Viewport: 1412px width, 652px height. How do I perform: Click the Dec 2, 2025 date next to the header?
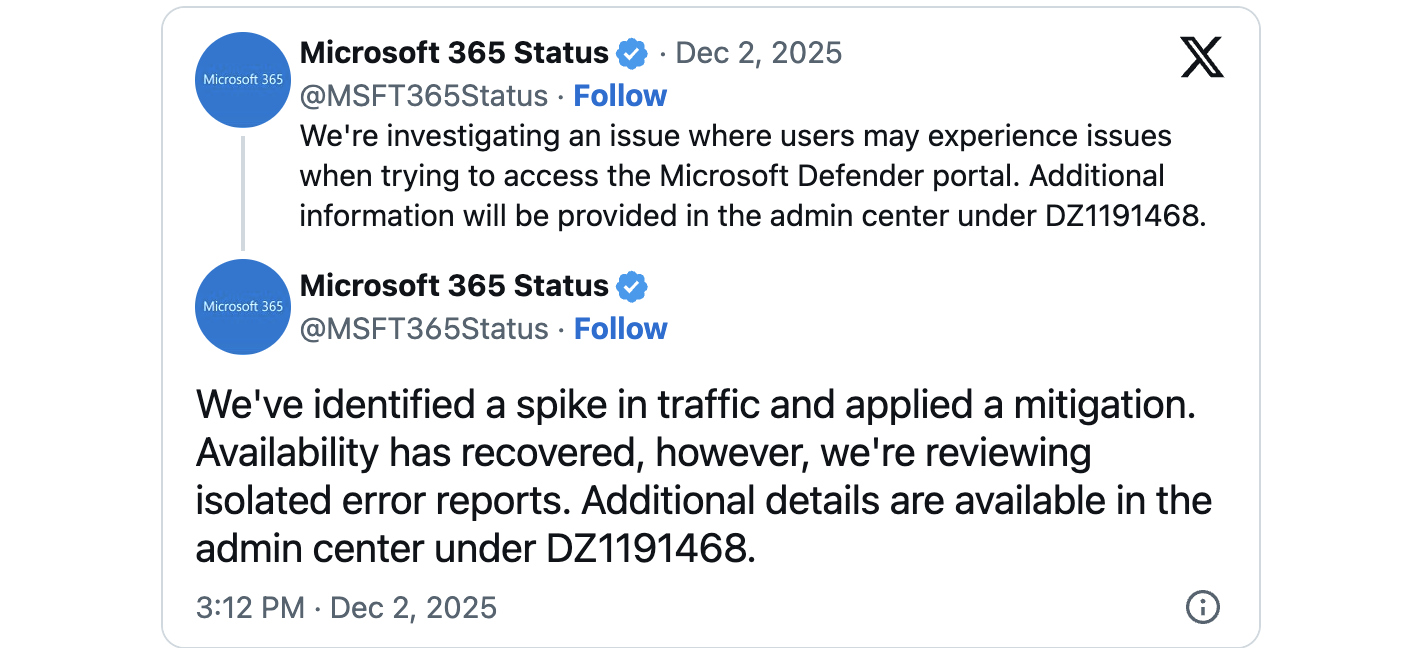[759, 53]
